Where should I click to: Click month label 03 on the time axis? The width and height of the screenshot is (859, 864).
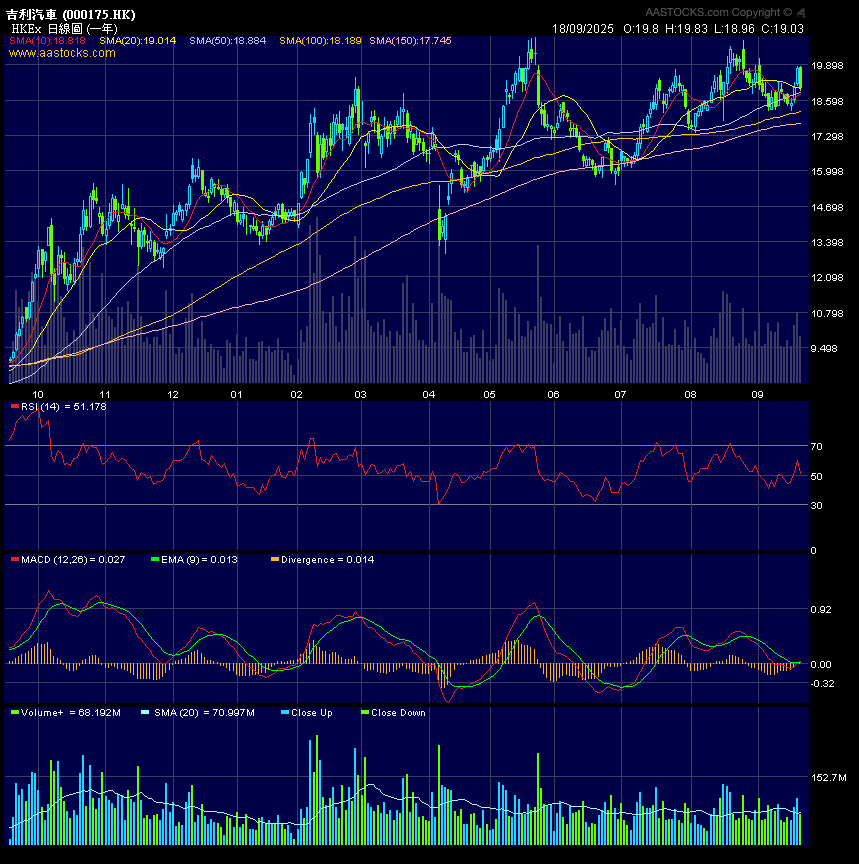(360, 395)
